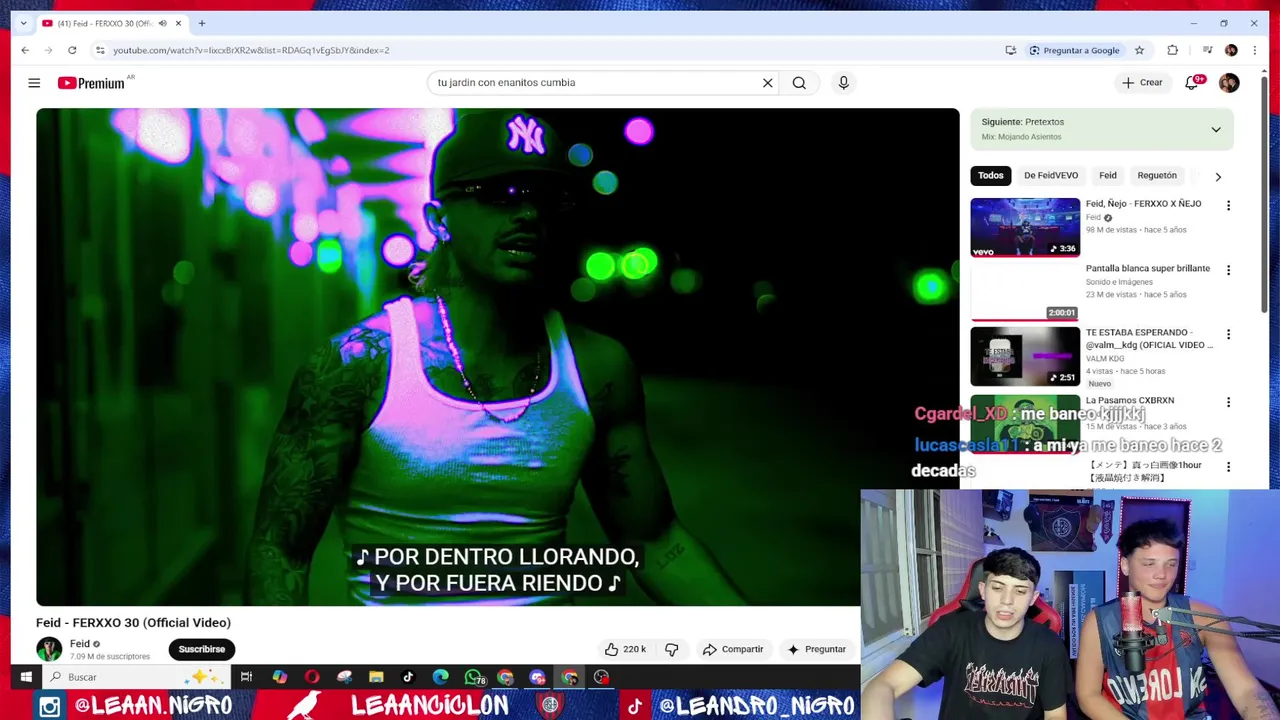Open Windows Start menu
Viewport: 1280px width, 720px height.
click(26, 677)
